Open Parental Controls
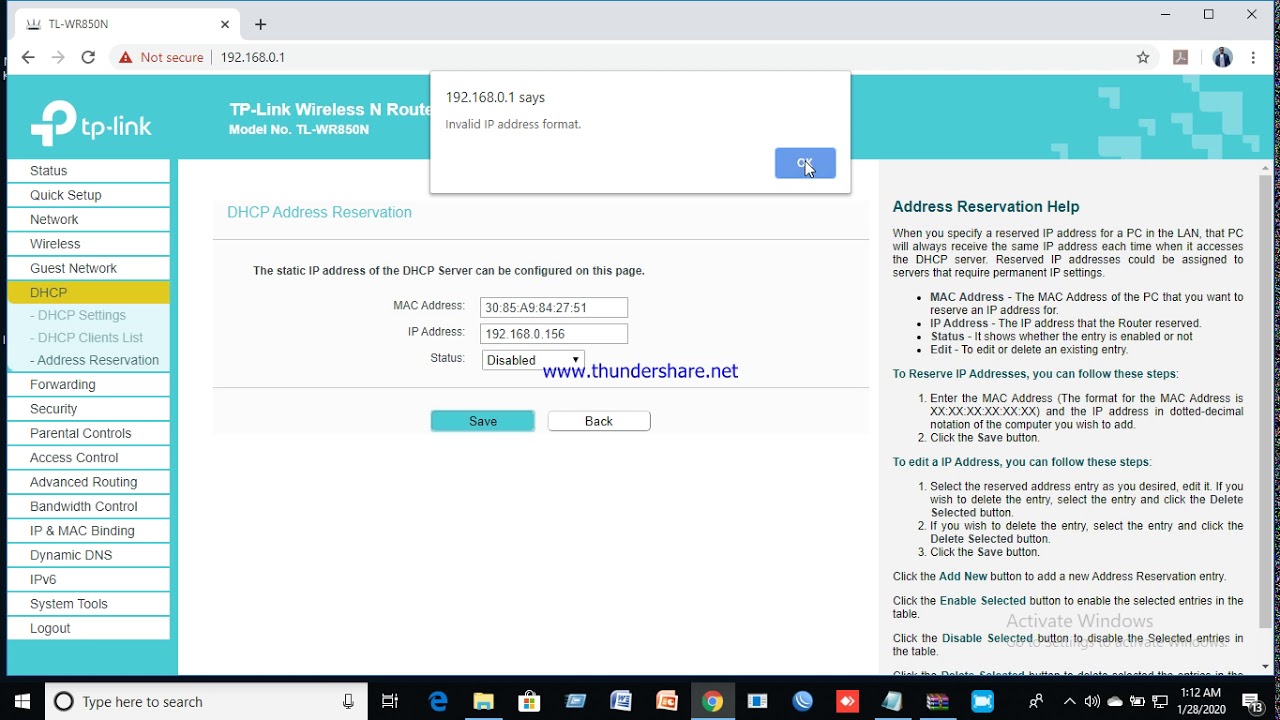 pos(88,433)
